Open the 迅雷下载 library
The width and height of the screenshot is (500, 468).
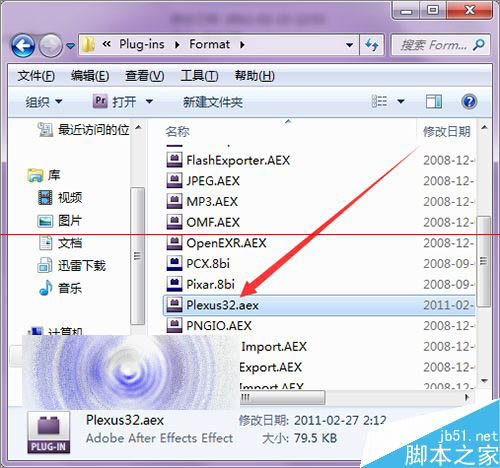[72, 266]
